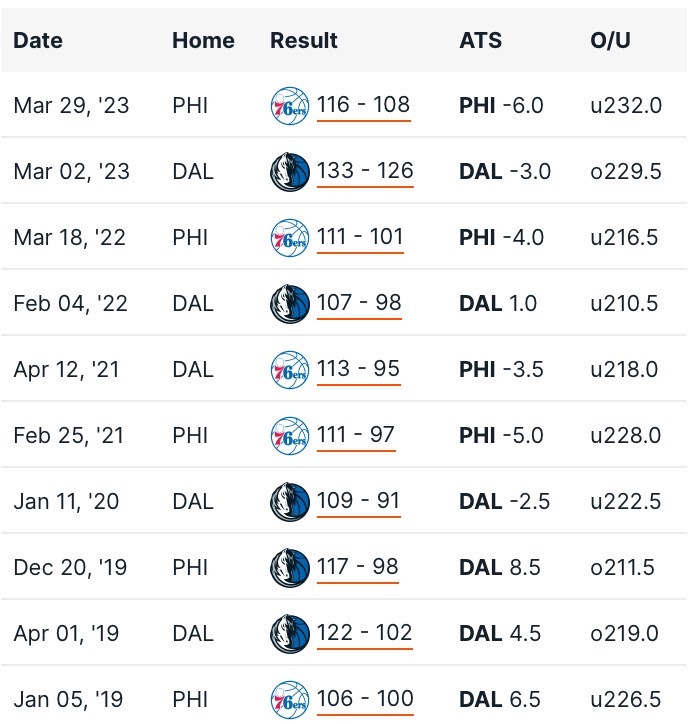Screen dimensions: 693x724
Task: Select the Result column header
Action: [304, 41]
